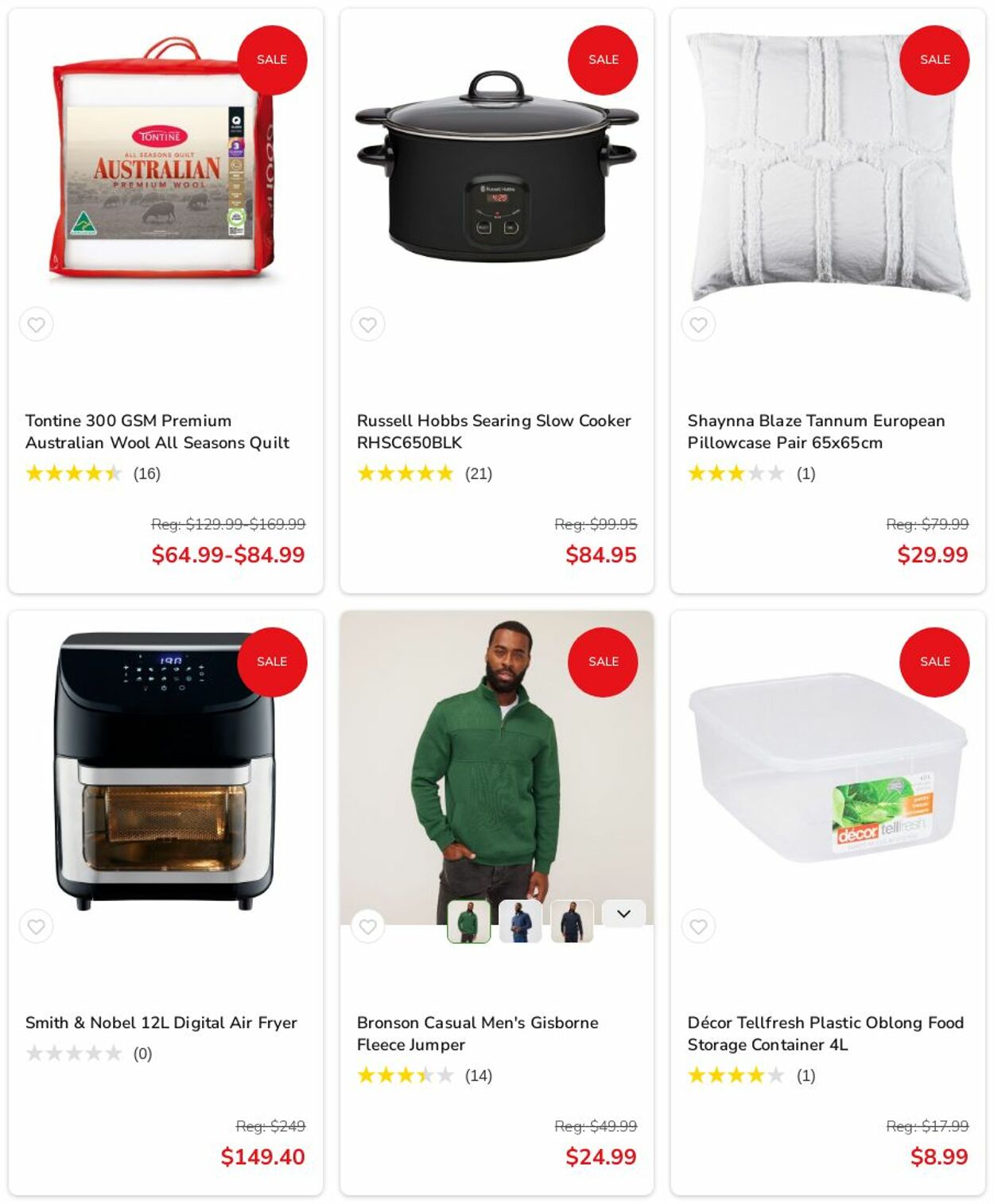Wishlist the Smith & Nobel Air Fryer heart
994x1204 pixels.
(x=37, y=926)
